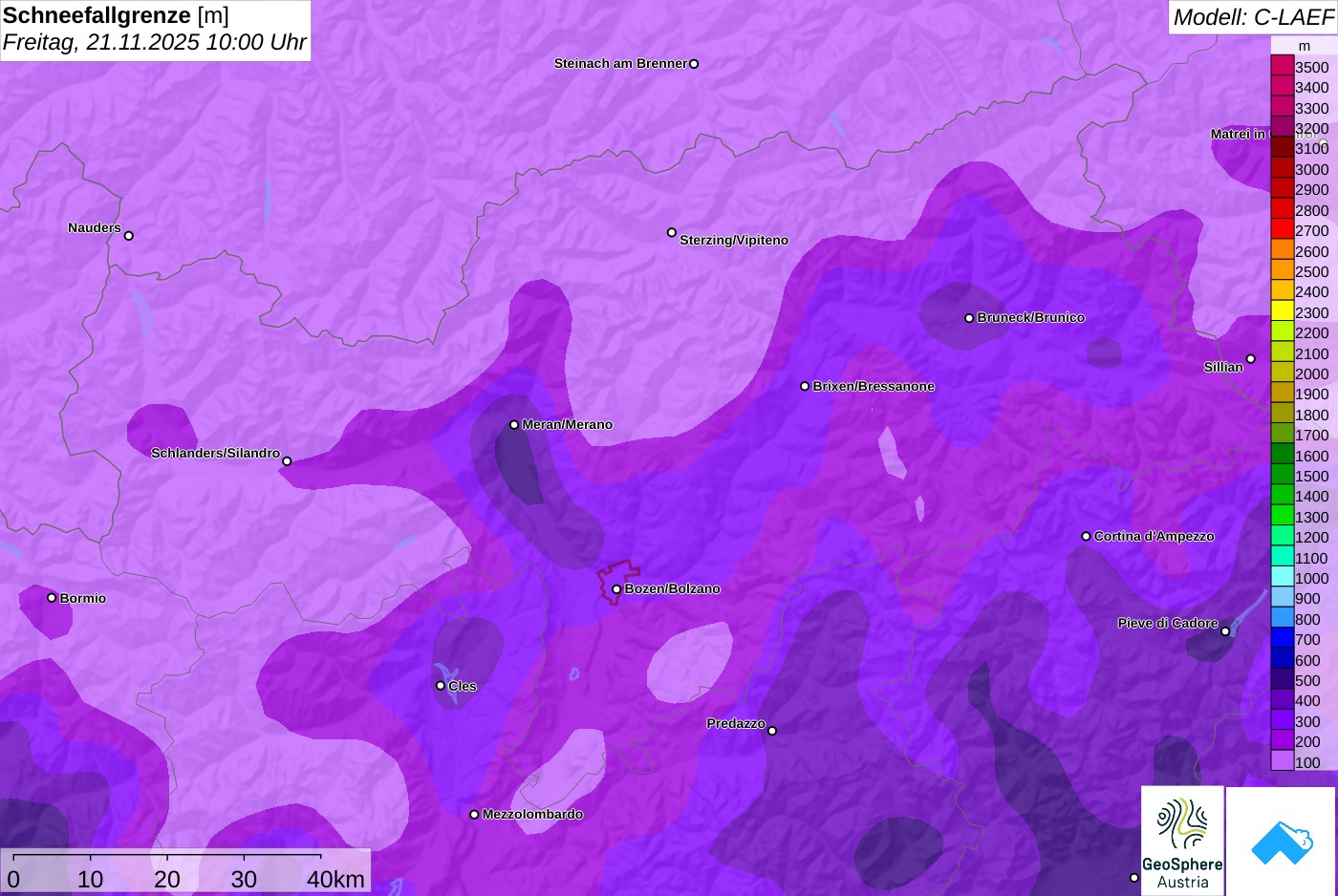The height and width of the screenshot is (896, 1338).
Task: Click the legend value 2000
Action: [1312, 374]
